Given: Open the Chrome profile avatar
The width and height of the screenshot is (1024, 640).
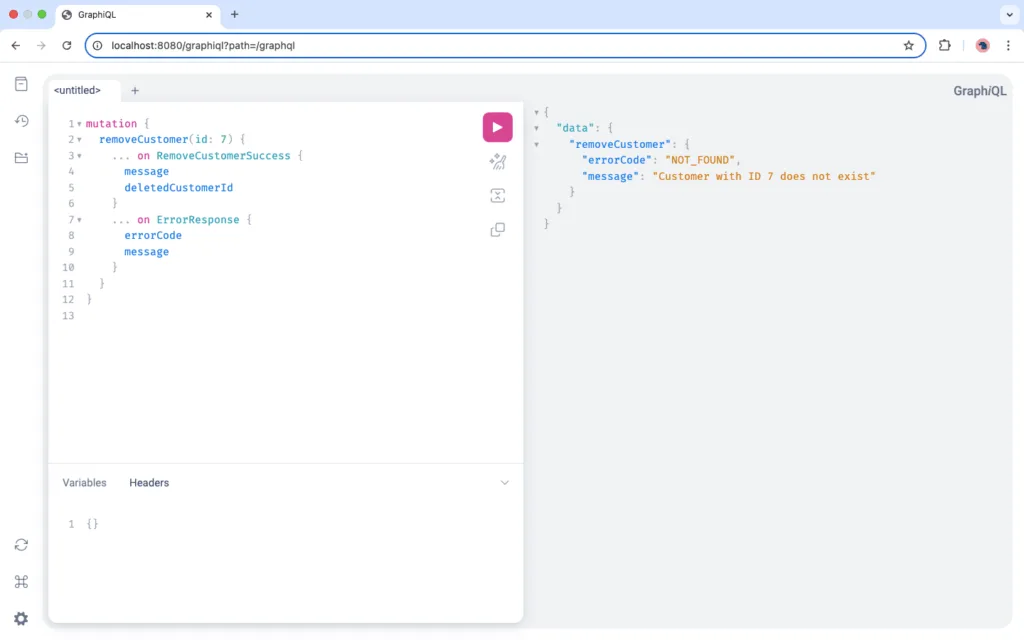Looking at the screenshot, I should (982, 46).
